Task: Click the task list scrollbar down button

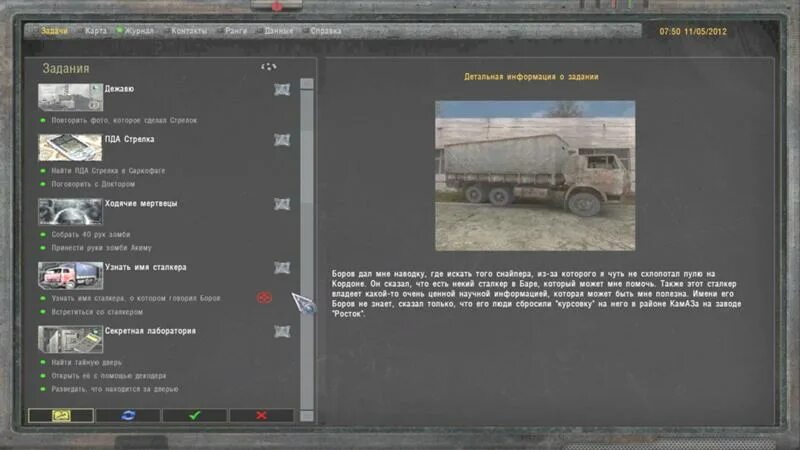Action: pos(307,416)
